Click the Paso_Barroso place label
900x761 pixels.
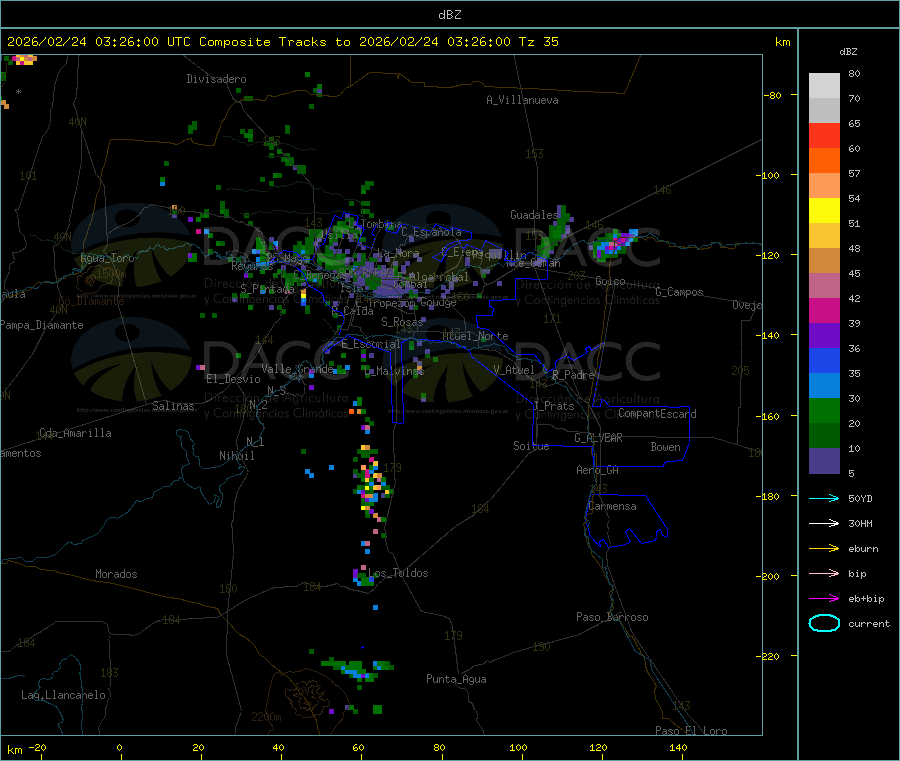point(612,617)
